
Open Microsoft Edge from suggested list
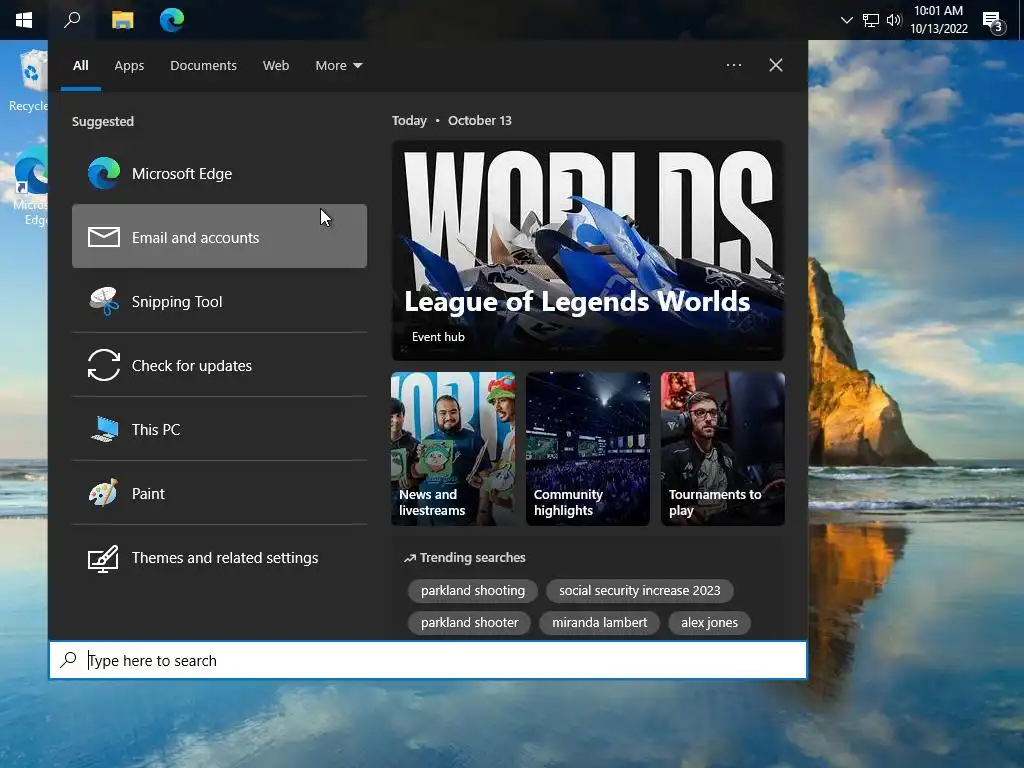(x=219, y=173)
